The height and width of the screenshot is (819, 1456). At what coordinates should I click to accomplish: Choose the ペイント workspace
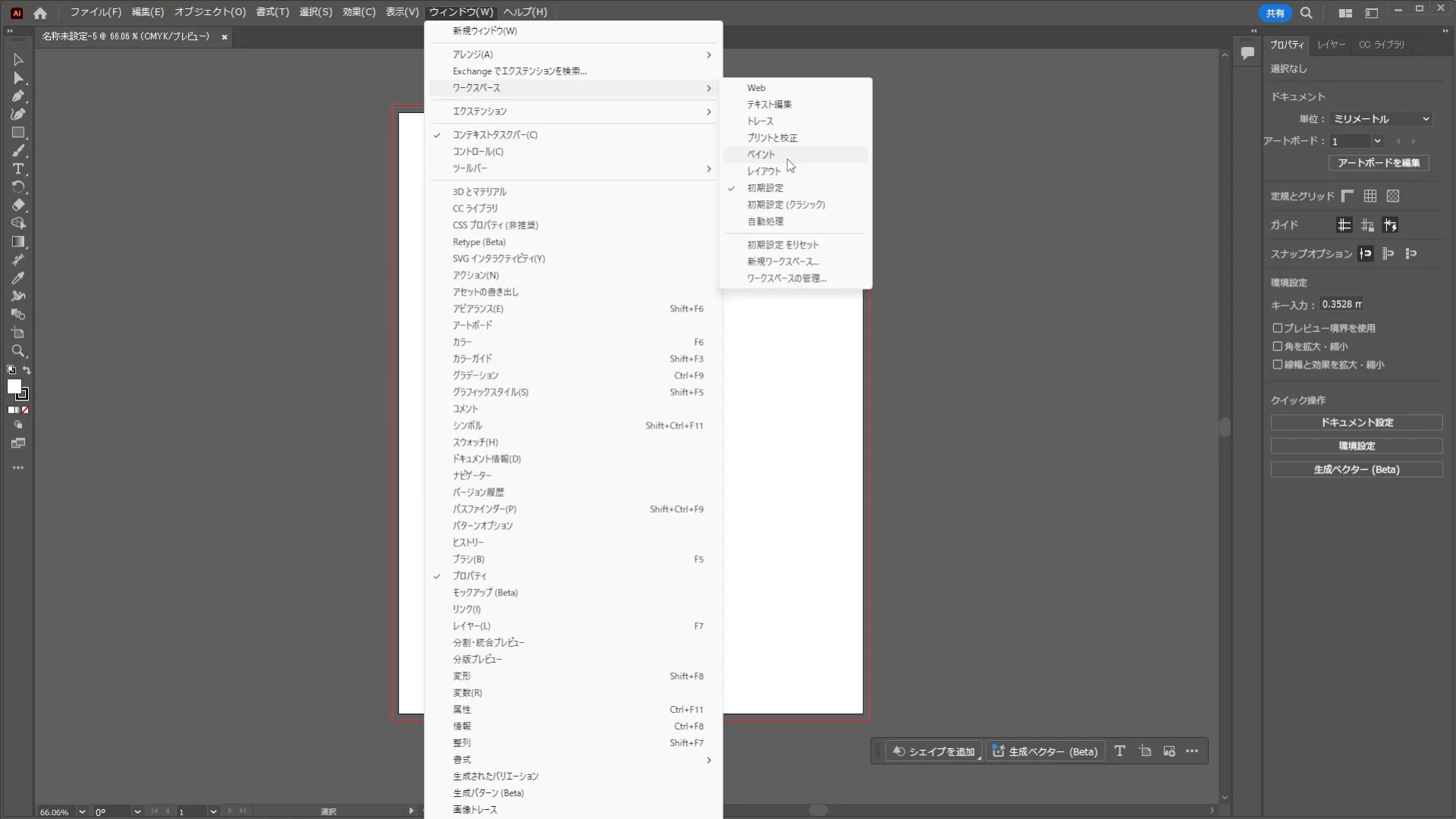[795, 155]
